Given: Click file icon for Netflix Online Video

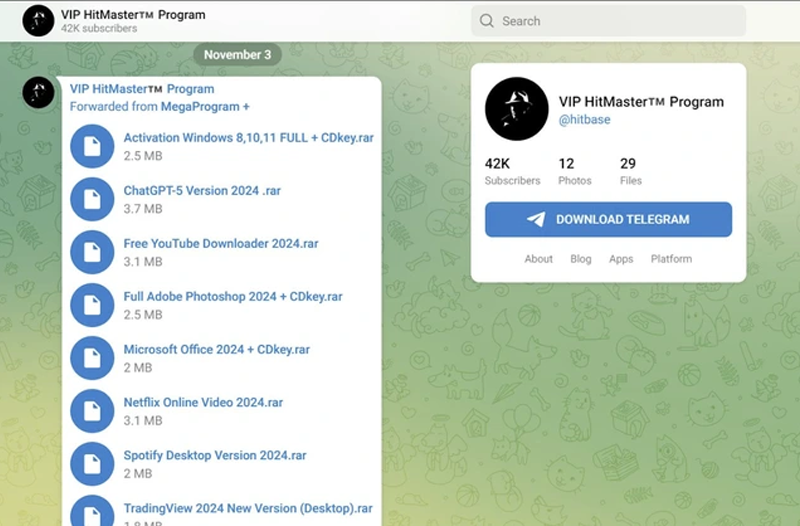Looking at the screenshot, I should coord(92,411).
